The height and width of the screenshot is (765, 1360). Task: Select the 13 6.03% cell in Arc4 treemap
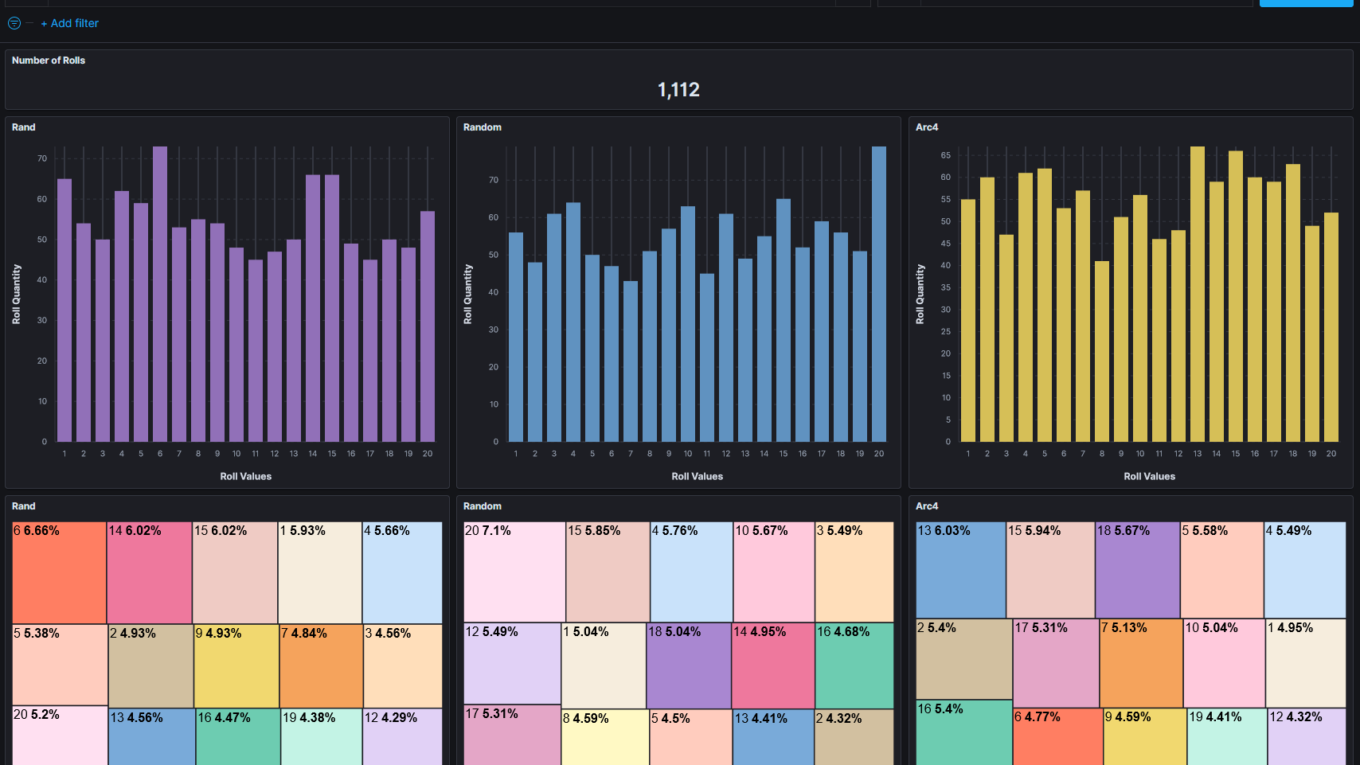click(x=961, y=570)
